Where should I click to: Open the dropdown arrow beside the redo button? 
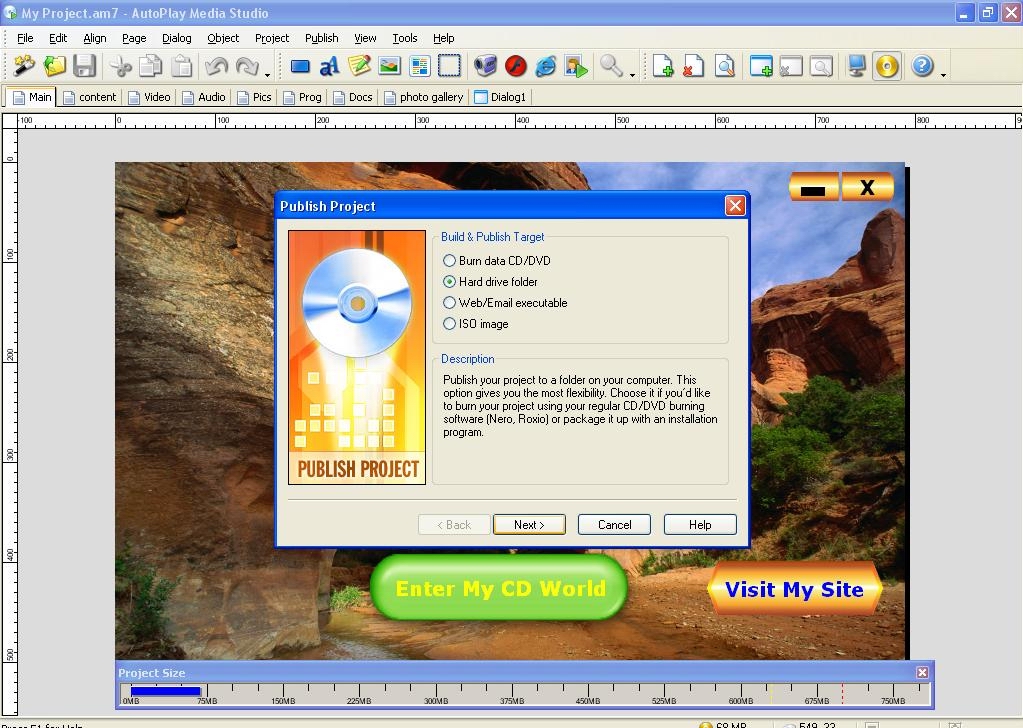click(267, 74)
